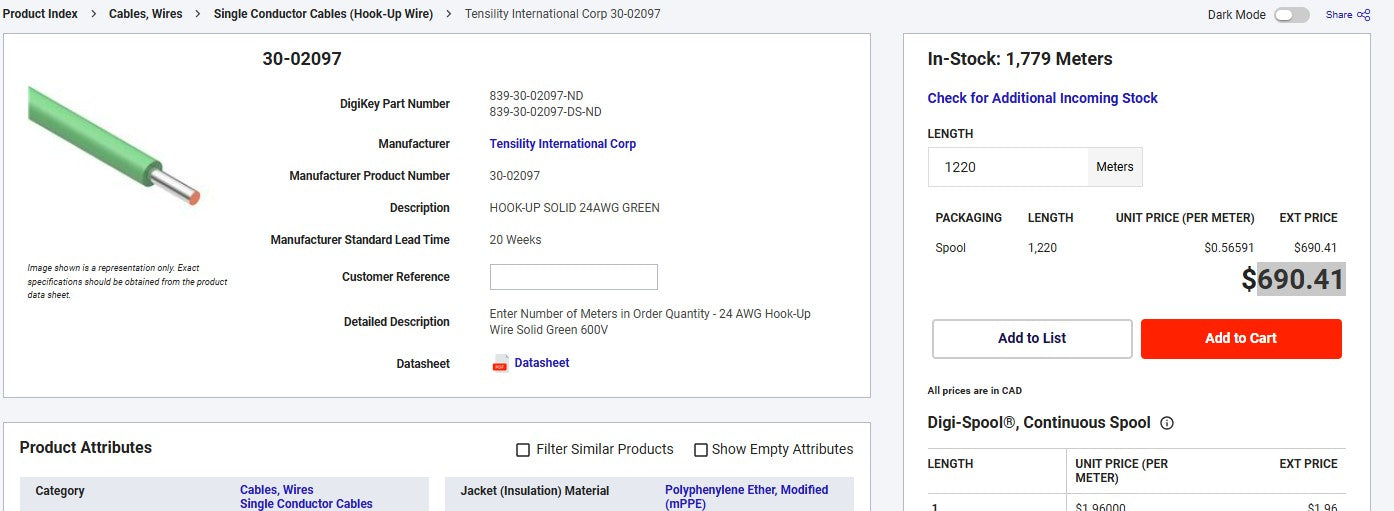Click the 20 Weeks lead time
This screenshot has width=1394, height=511.
coord(515,240)
